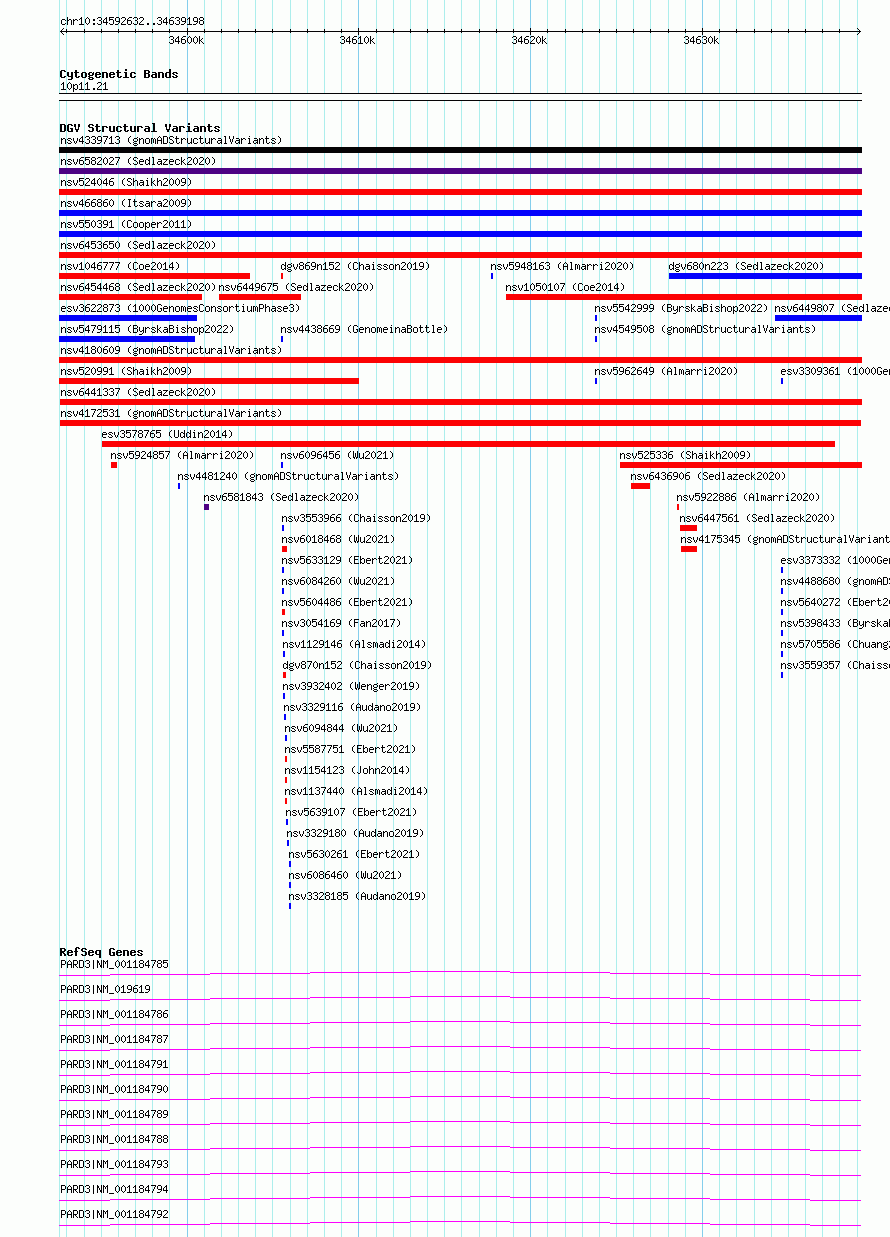Click nsv6436906 (Sedlazeck2020) label
Screen dimensions: 890x1237
point(708,476)
